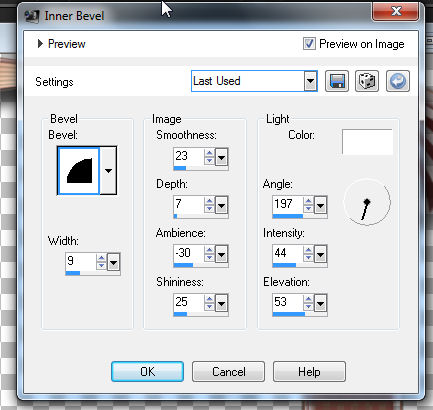Click the Width value input field

(x=81, y=261)
